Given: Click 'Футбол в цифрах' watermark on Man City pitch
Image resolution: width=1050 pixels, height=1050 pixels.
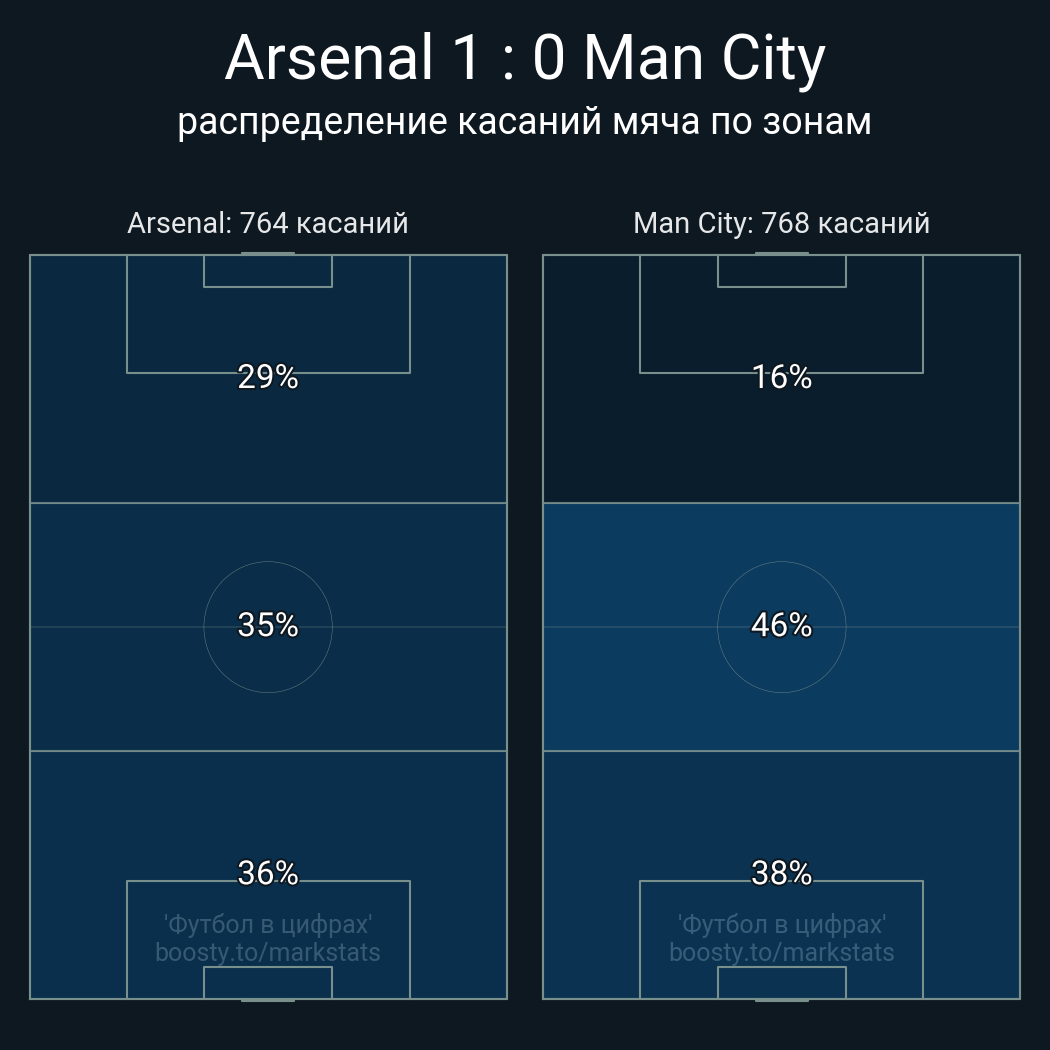Looking at the screenshot, I should pyautogui.click(x=781, y=925).
